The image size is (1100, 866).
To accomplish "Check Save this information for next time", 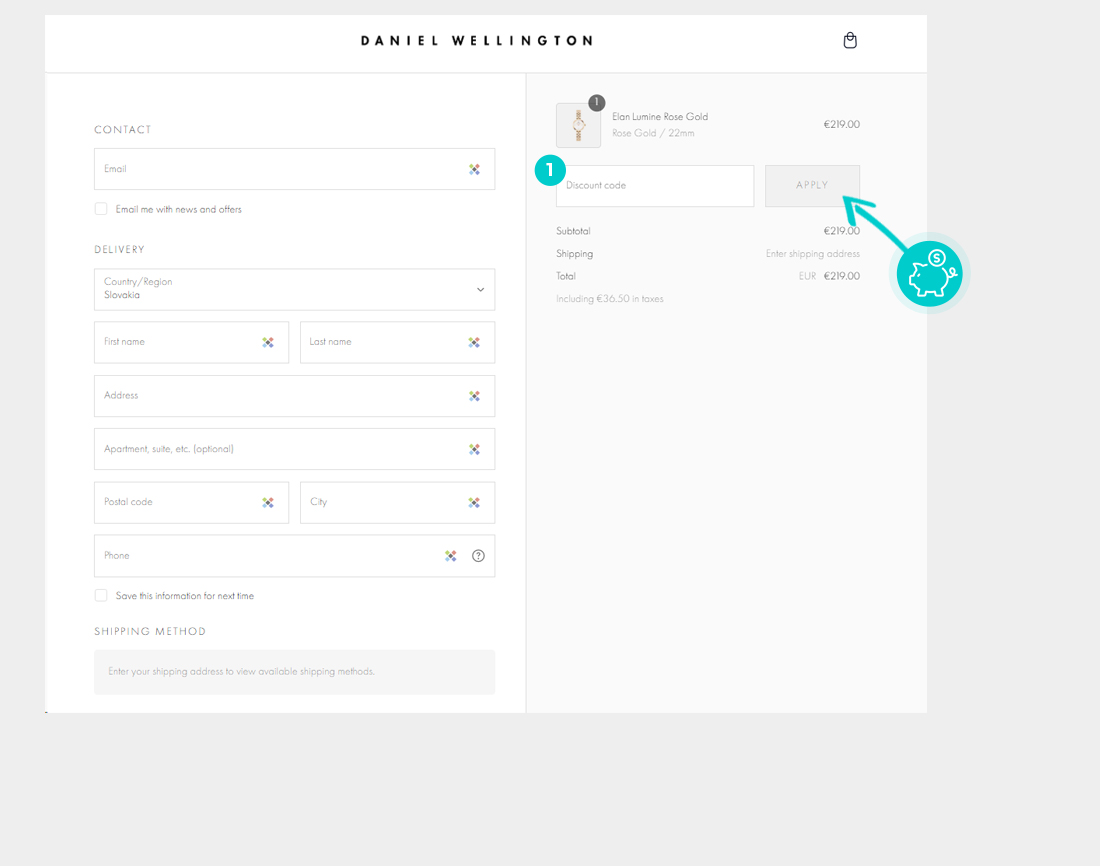I will tap(101, 595).
